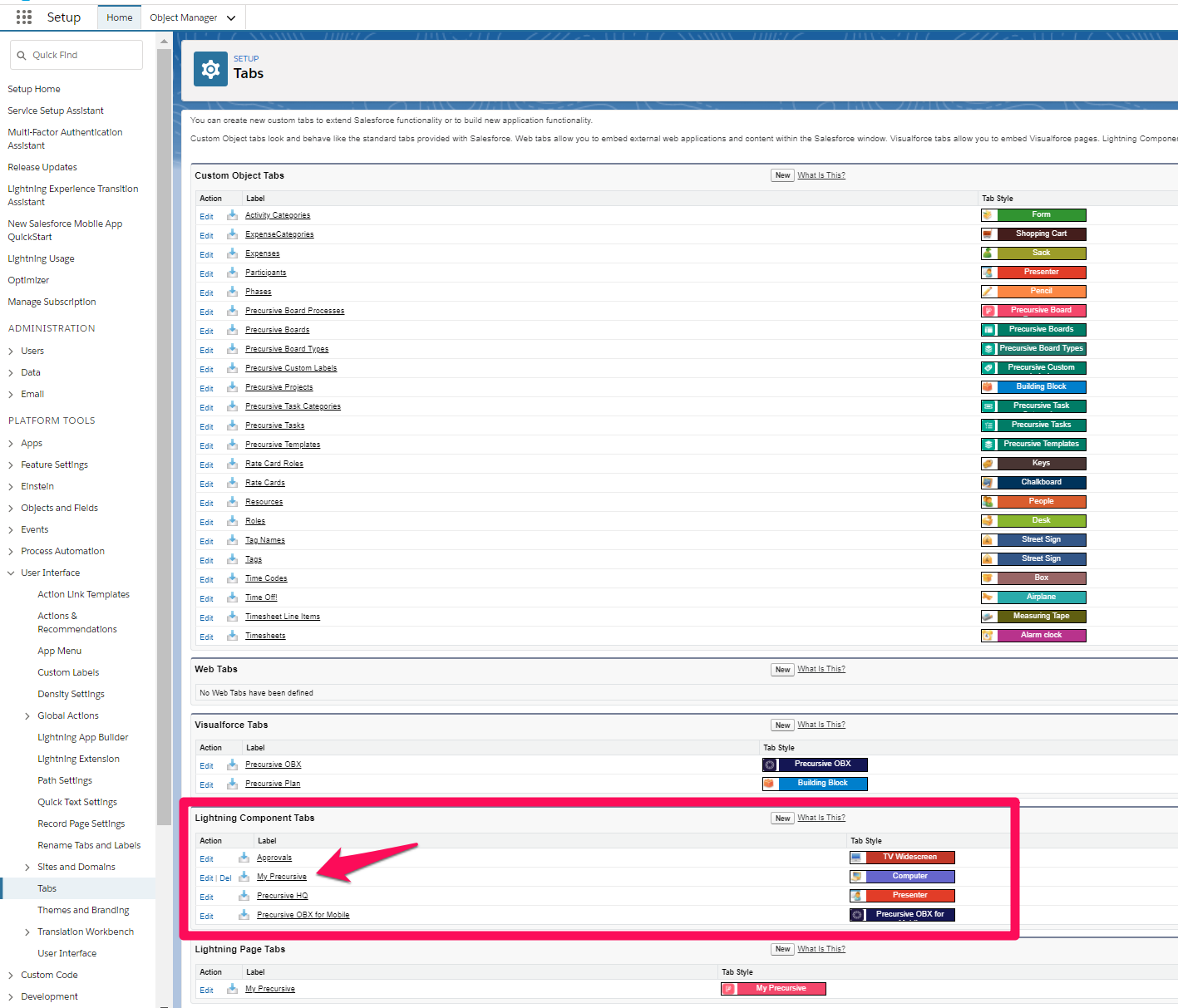The image size is (1178, 1008).
Task: Click the Chalkboard tab style icon
Action: (x=988, y=483)
